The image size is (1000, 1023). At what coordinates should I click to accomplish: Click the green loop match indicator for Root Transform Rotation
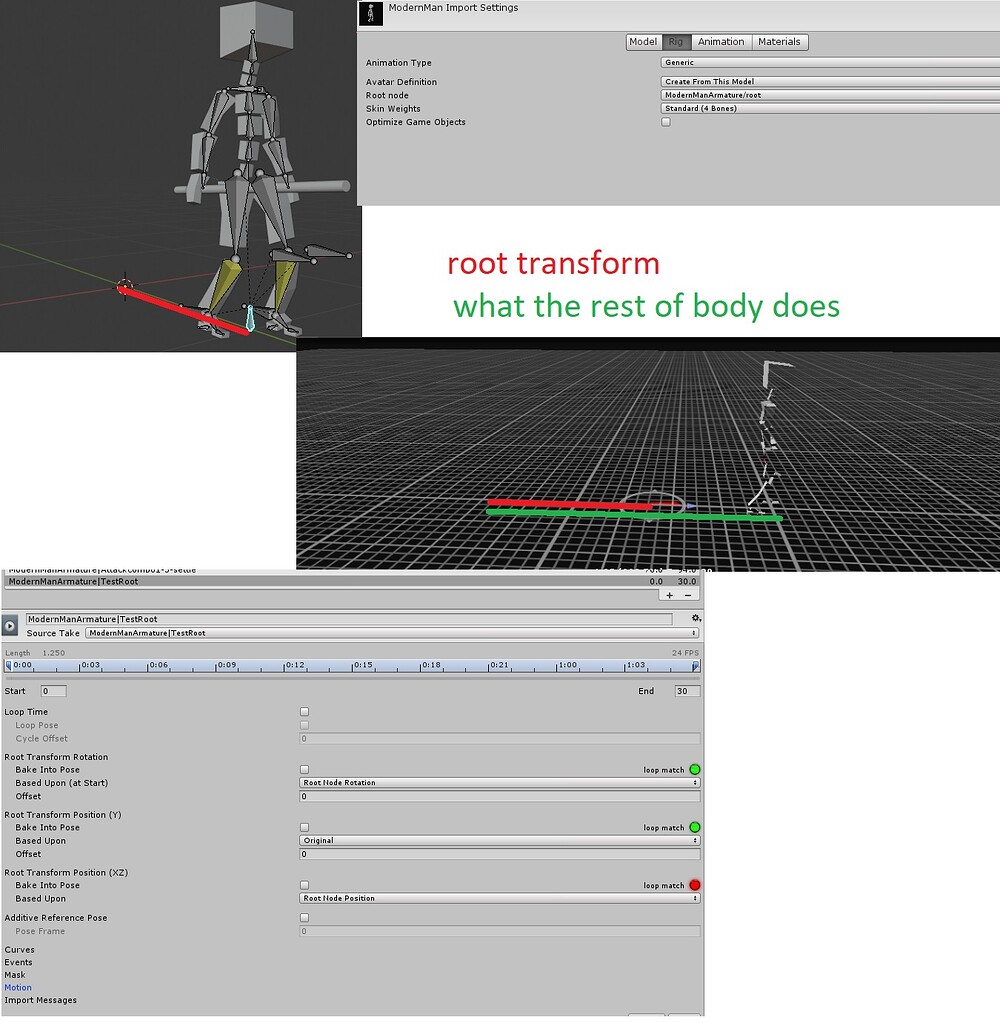[x=697, y=769]
